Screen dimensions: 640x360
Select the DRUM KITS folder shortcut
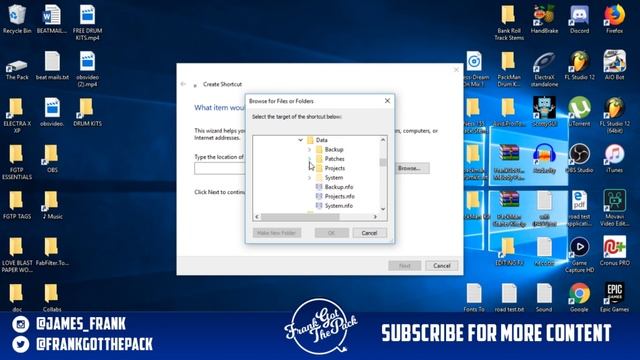click(x=87, y=112)
